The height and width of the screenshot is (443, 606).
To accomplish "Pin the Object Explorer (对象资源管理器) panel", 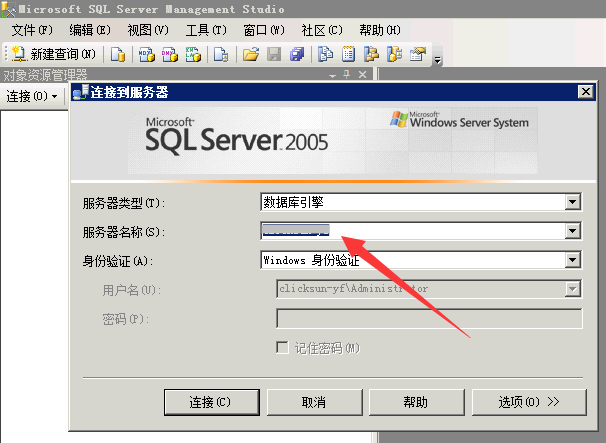I will 347,75.
